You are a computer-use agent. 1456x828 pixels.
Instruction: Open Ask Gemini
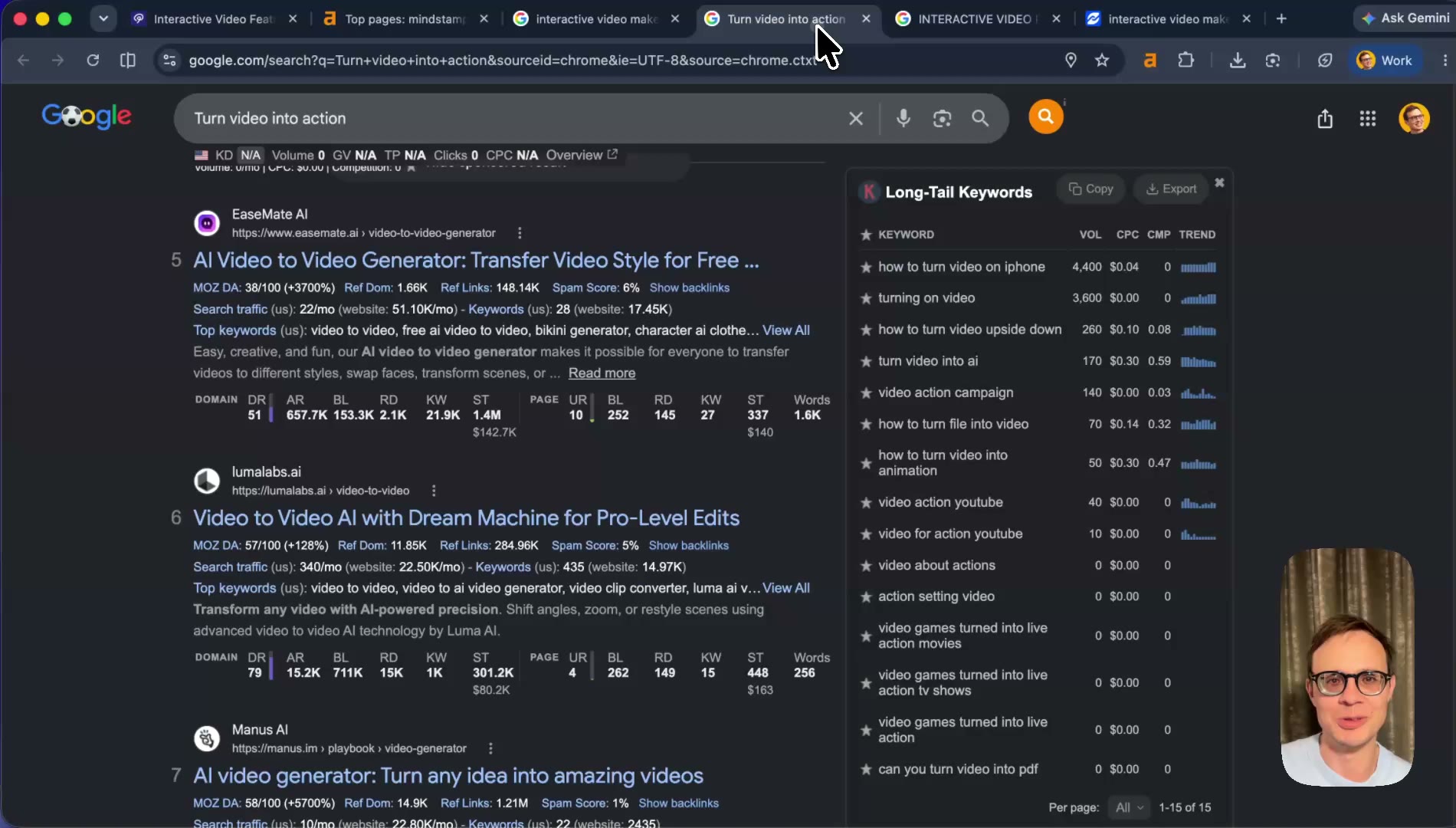coord(1405,18)
